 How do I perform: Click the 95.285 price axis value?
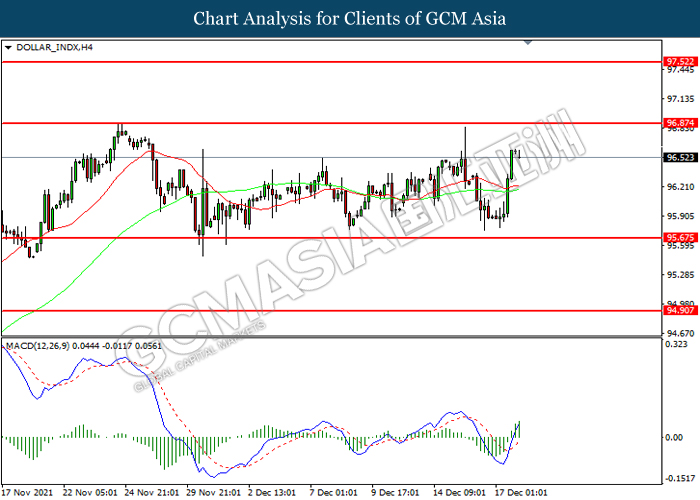681,275
